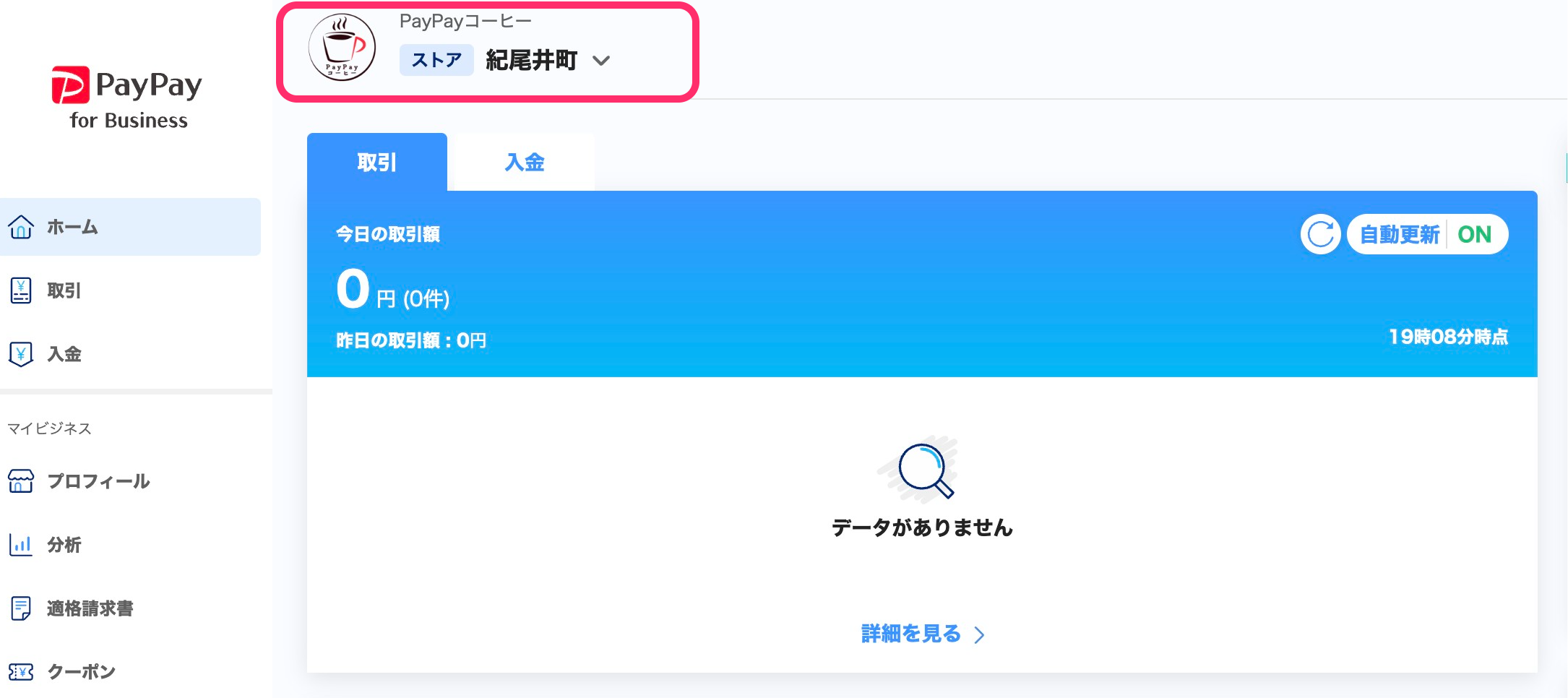Click the プロフィール storefront icon
This screenshot has height=698, width=1568.
click(x=21, y=481)
